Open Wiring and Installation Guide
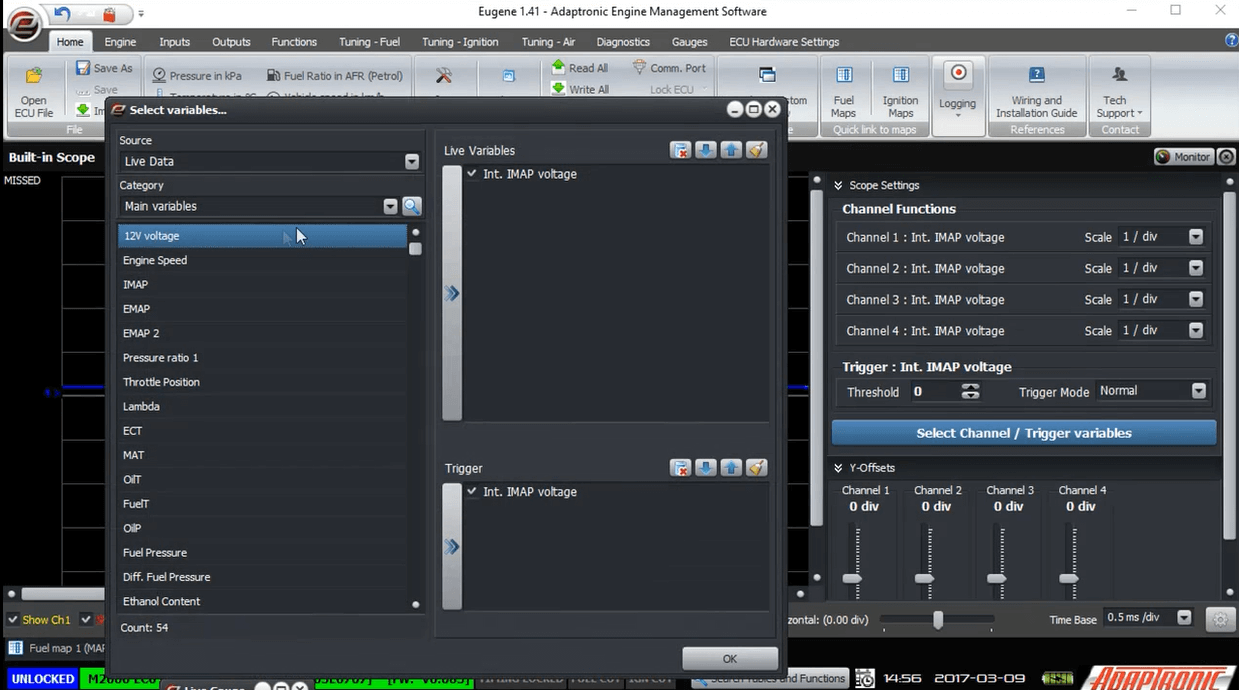This screenshot has height=690, width=1239. [1036, 92]
